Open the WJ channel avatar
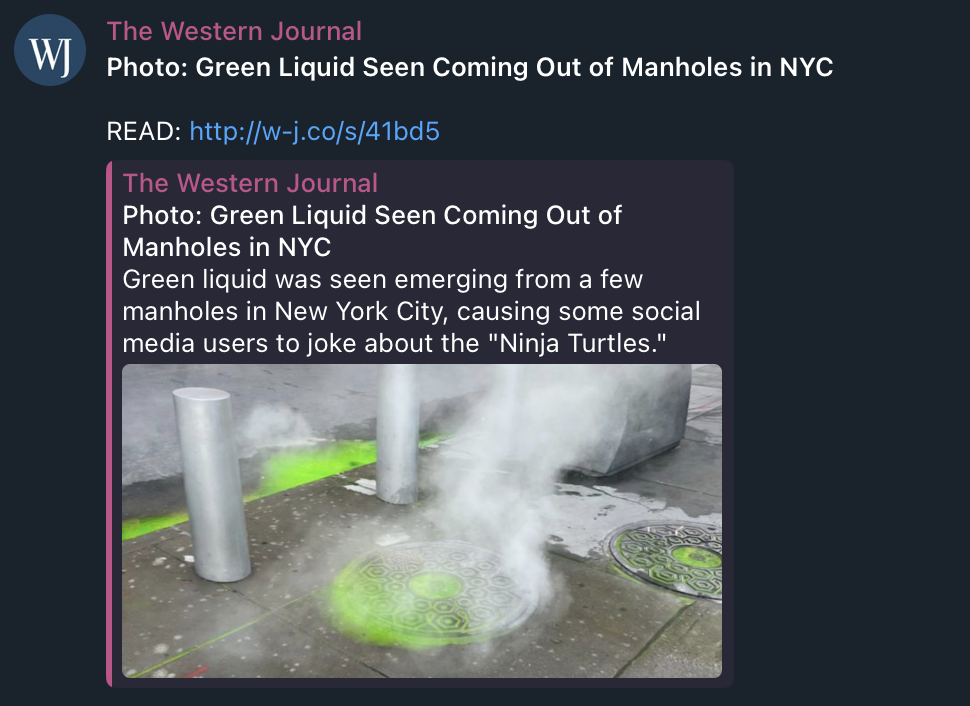The image size is (970, 706). (x=49, y=50)
